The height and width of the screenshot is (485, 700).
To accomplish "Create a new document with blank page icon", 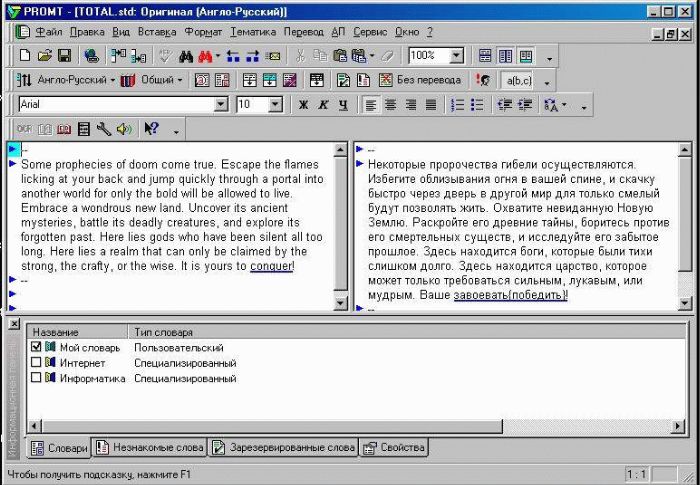I will (25, 56).
